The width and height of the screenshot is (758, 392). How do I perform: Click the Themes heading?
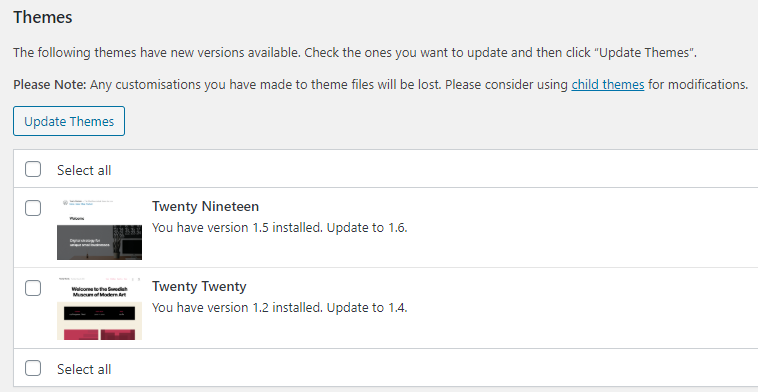43,17
